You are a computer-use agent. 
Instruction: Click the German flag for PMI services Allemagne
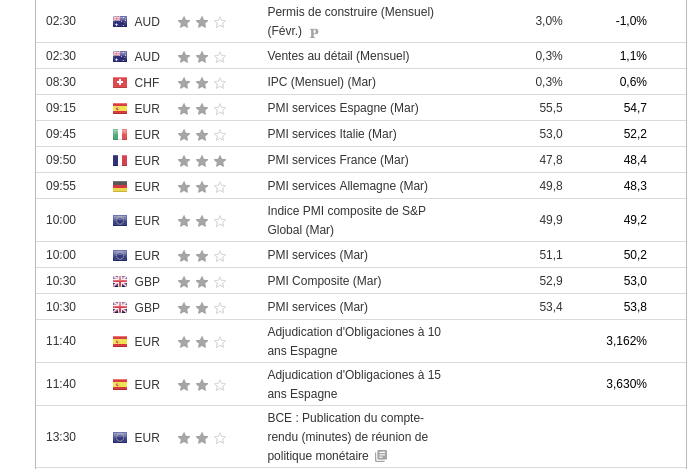(x=120, y=186)
